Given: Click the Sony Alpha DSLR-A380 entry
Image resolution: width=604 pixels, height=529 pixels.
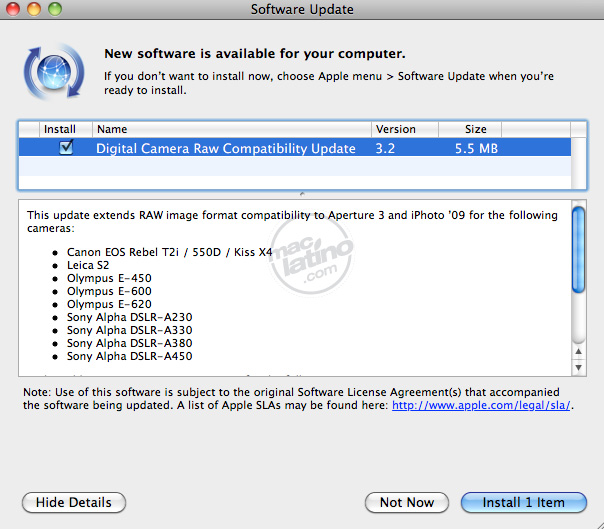Looking at the screenshot, I should point(129,343).
